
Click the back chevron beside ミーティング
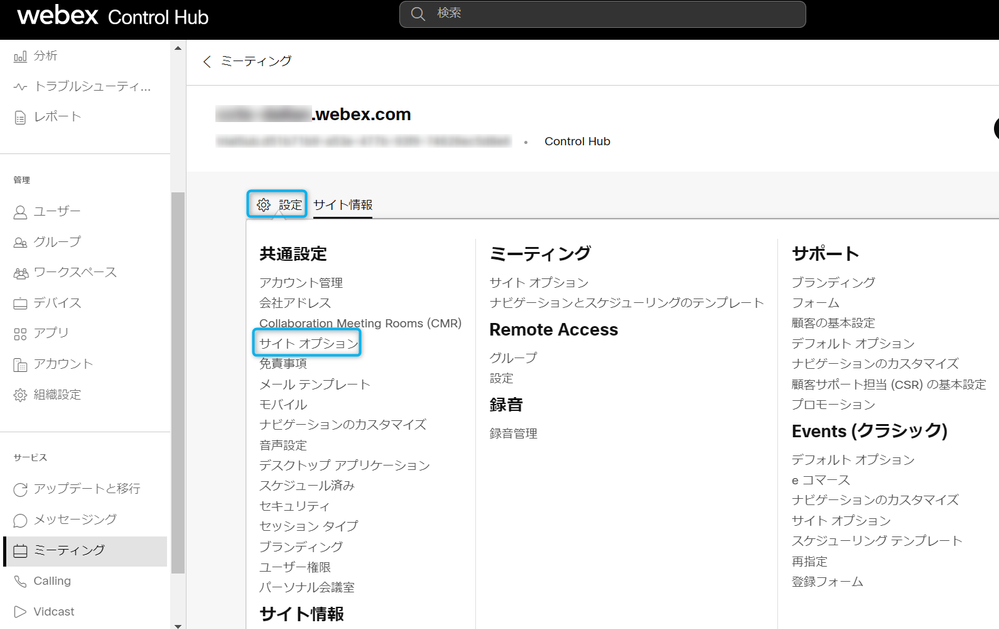click(x=206, y=61)
